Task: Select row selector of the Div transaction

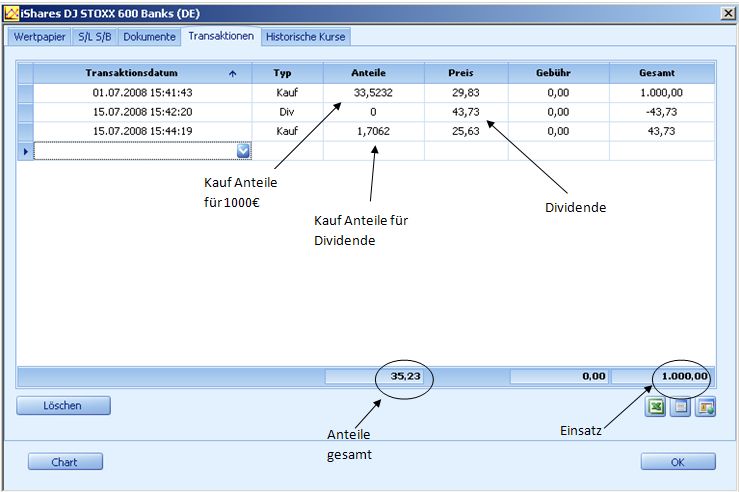Action: [x=25, y=112]
